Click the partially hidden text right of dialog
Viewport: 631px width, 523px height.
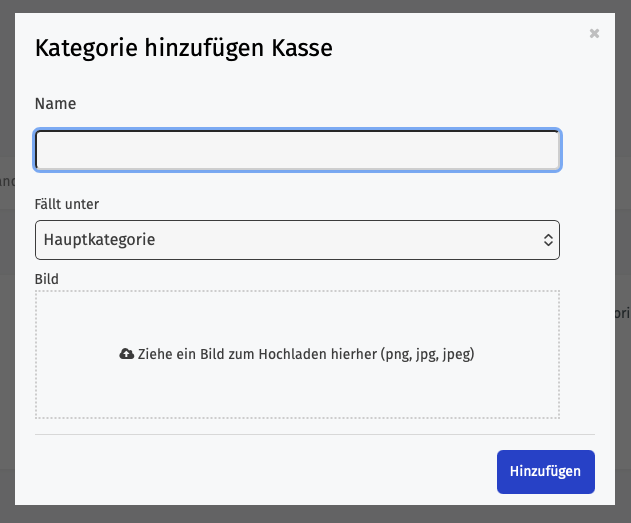(623, 313)
